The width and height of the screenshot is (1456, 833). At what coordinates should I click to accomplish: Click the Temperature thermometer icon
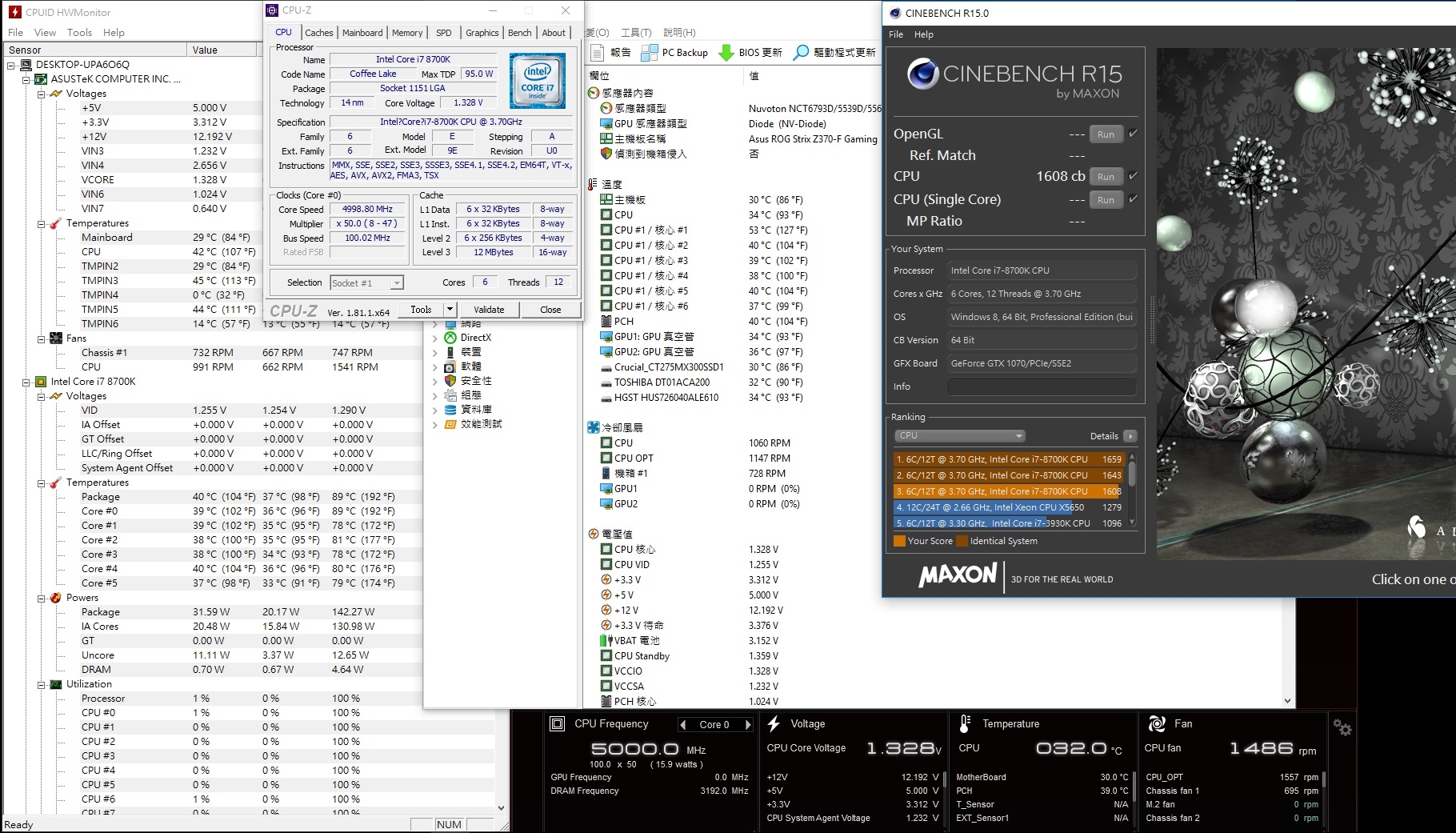pyautogui.click(x=965, y=723)
